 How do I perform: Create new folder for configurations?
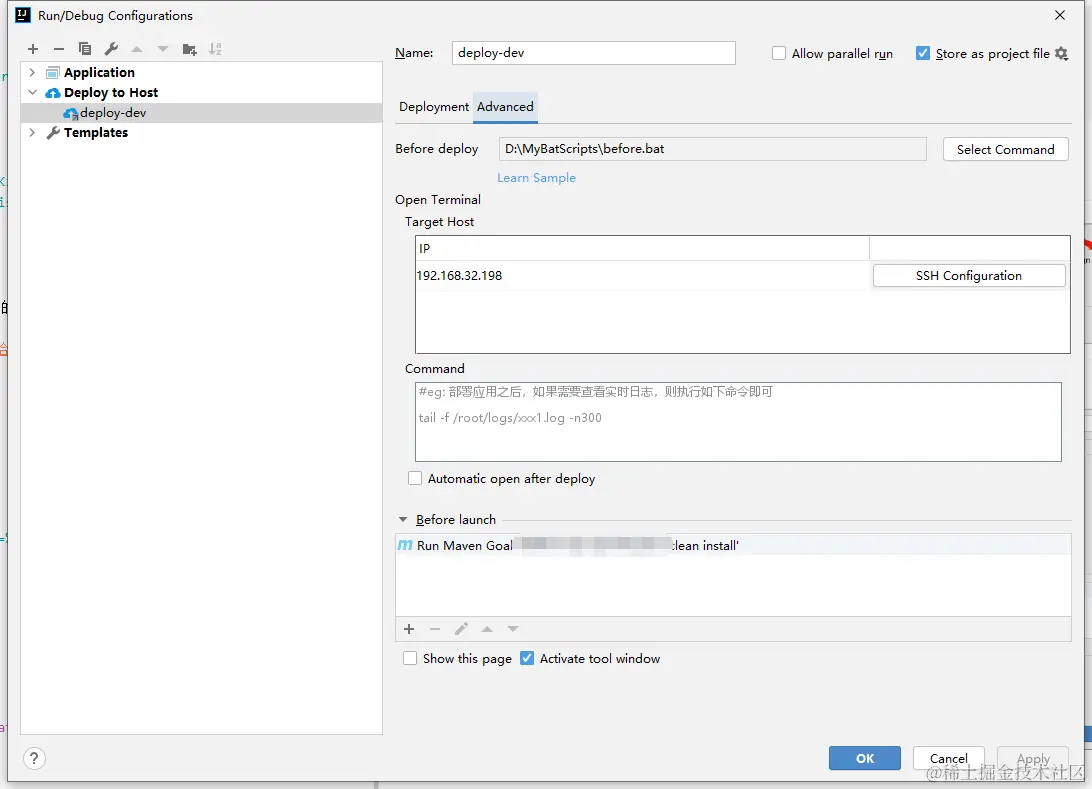pos(189,49)
